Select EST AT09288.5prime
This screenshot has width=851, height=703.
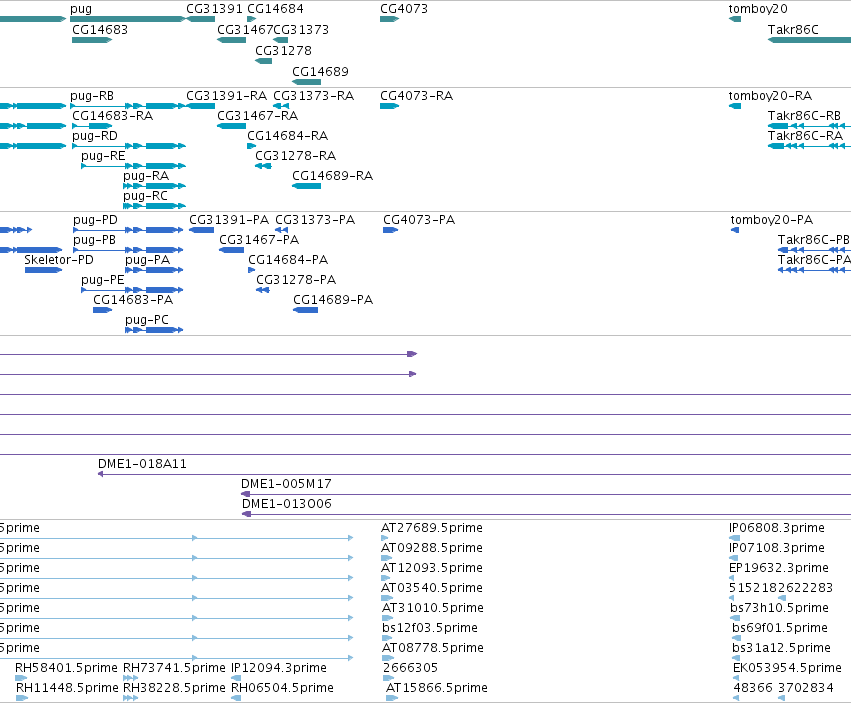tap(431, 548)
